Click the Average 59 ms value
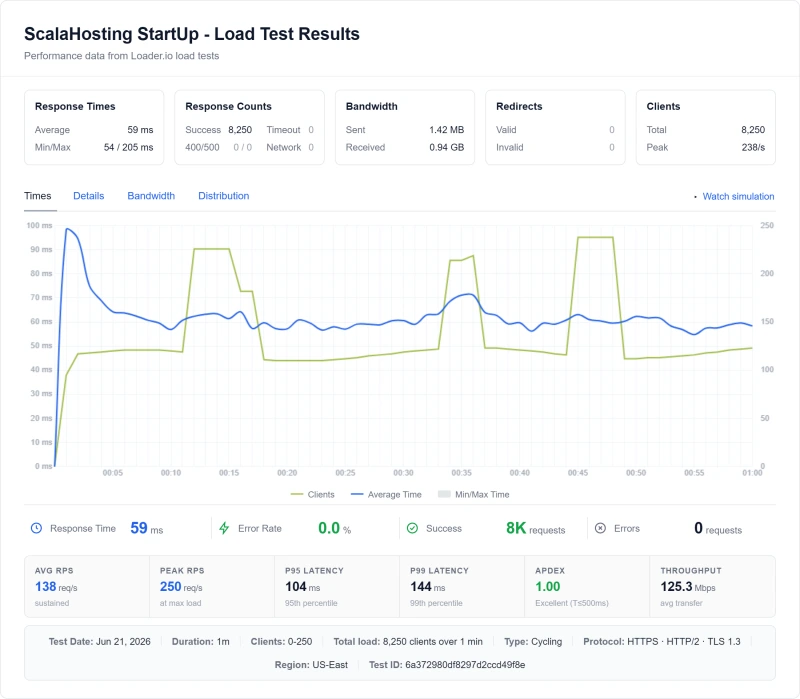This screenshot has width=800, height=699. point(140,130)
